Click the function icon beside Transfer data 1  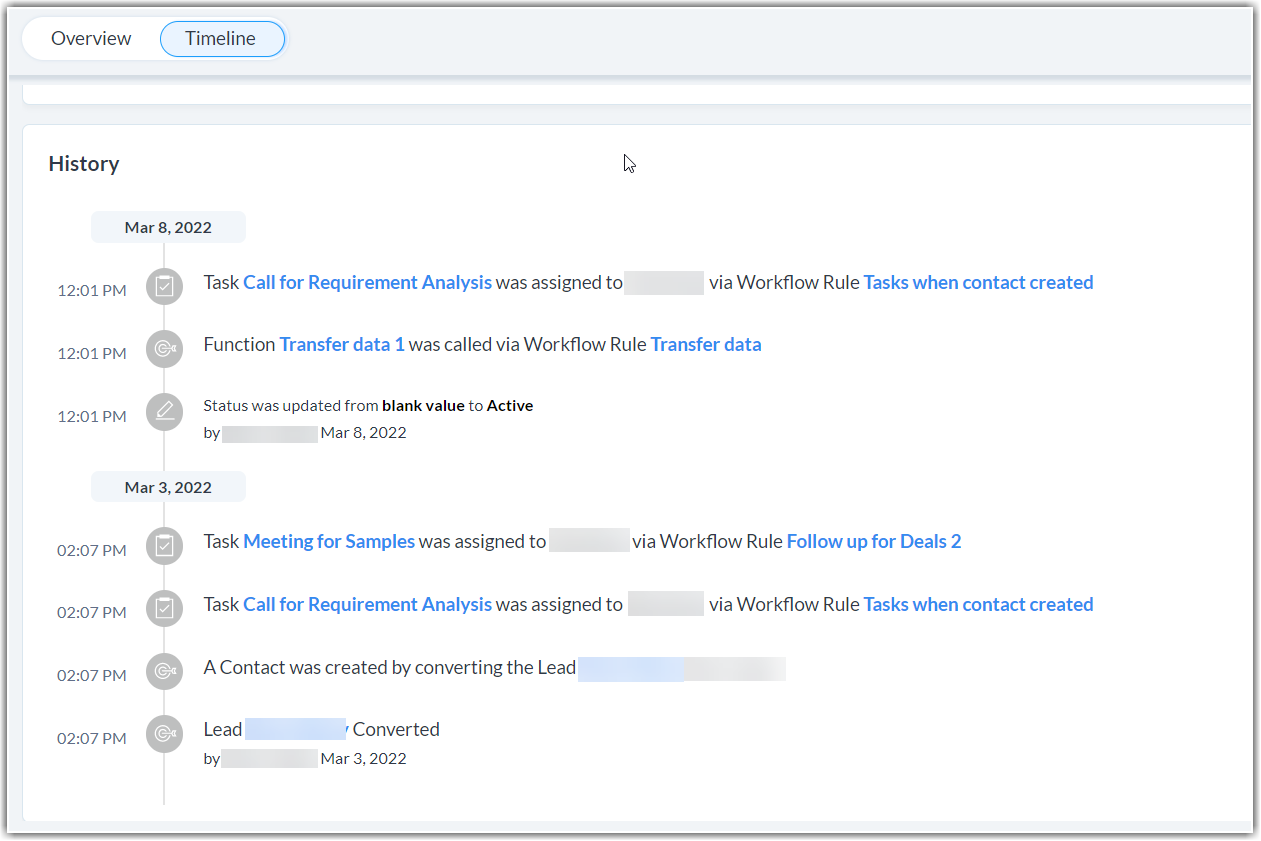coord(164,348)
